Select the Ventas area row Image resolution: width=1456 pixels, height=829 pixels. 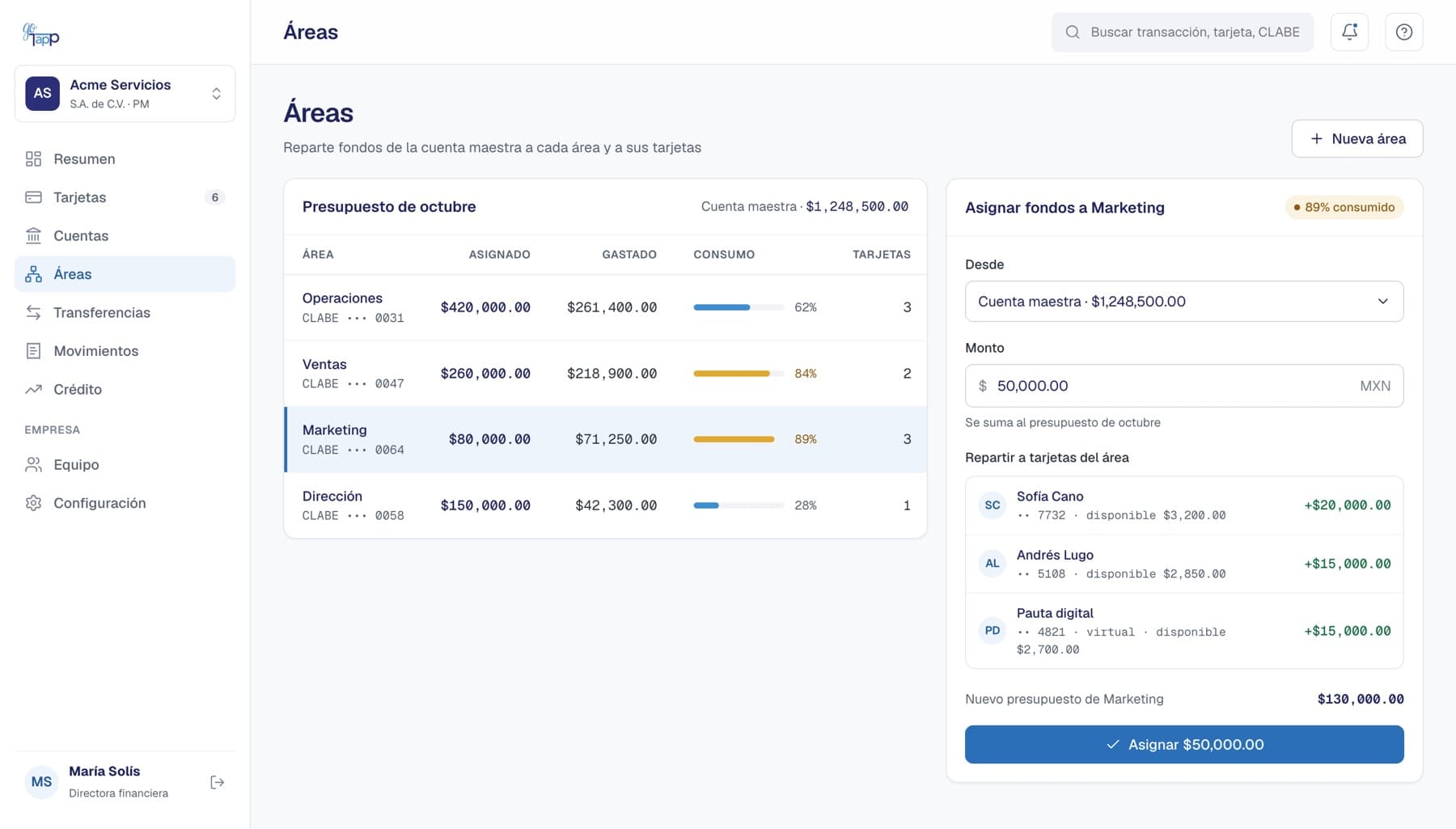pyautogui.click(x=605, y=374)
